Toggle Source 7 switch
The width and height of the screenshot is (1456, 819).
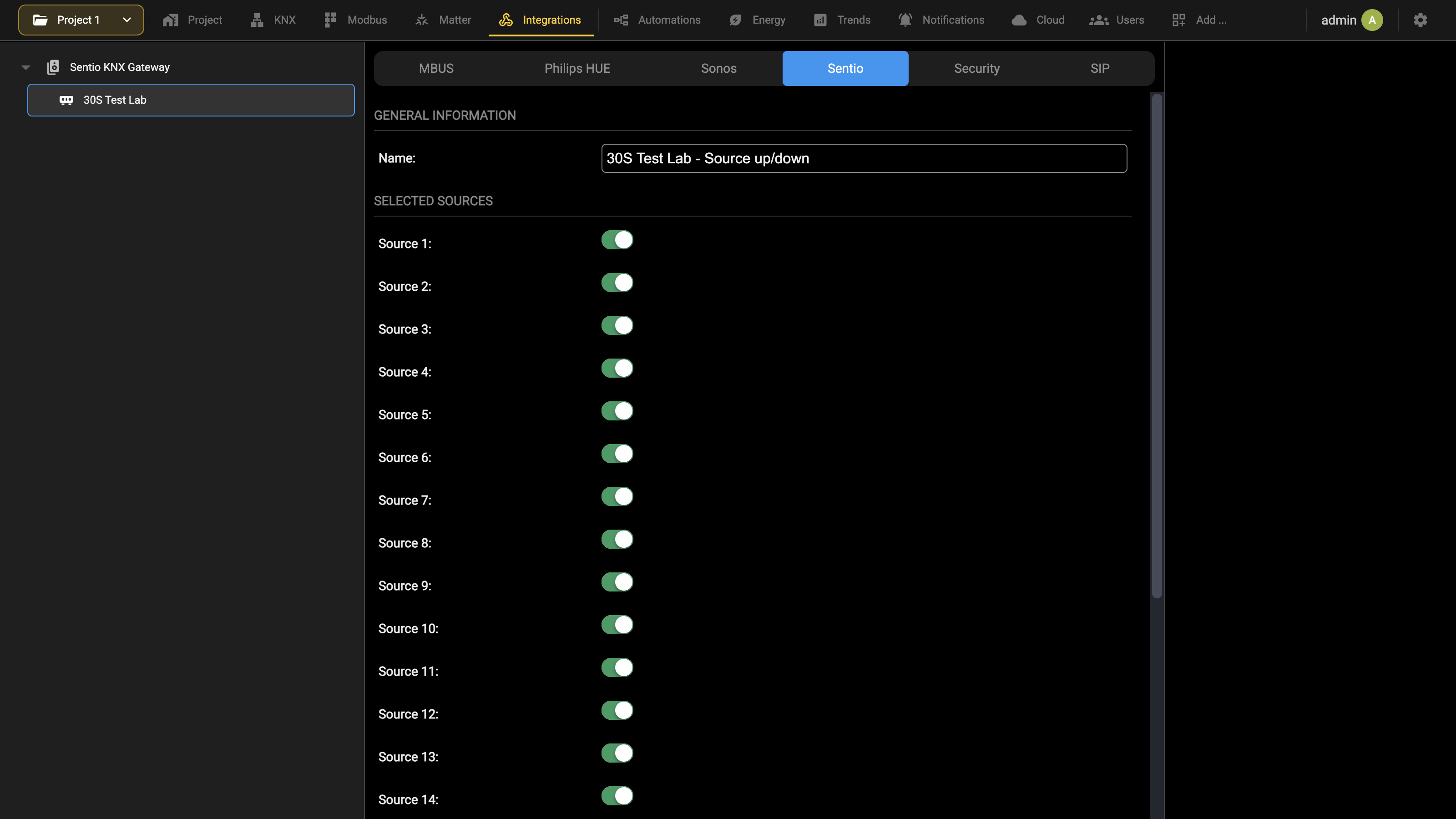pyautogui.click(x=617, y=496)
